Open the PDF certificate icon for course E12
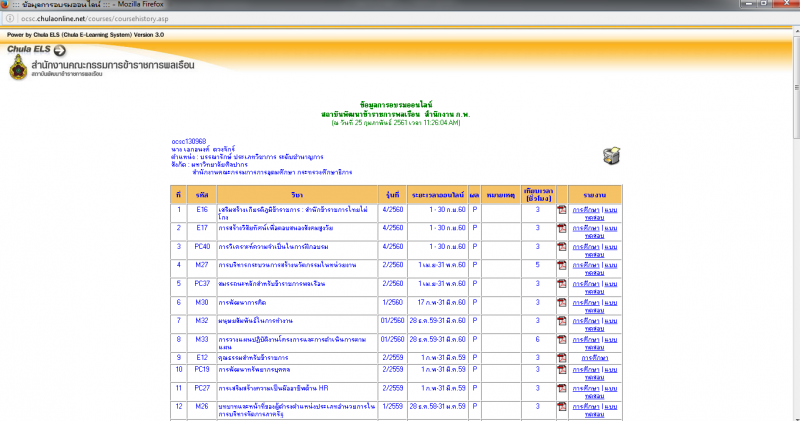Screen dimensions: 800x421 point(562,358)
